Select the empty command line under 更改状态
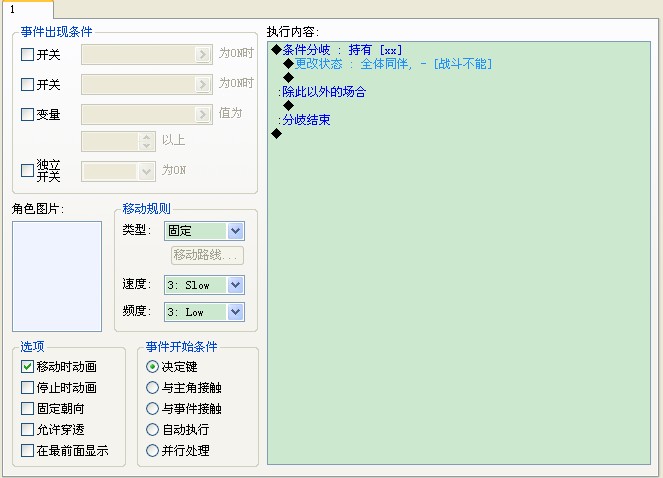The image size is (663, 478). pyautogui.click(x=288, y=78)
